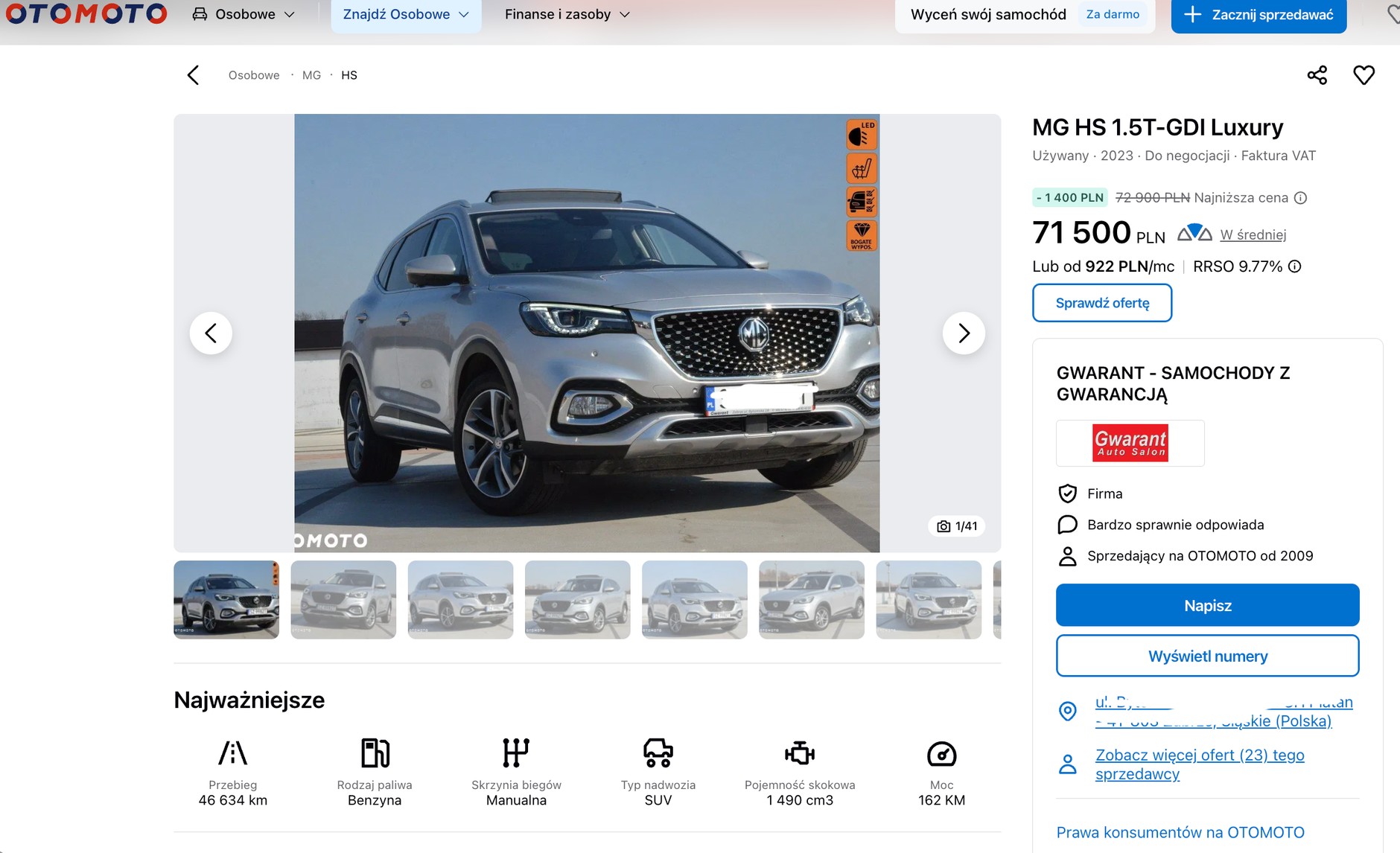Click the 162 KM power value
This screenshot has width=1400, height=853.
(941, 800)
